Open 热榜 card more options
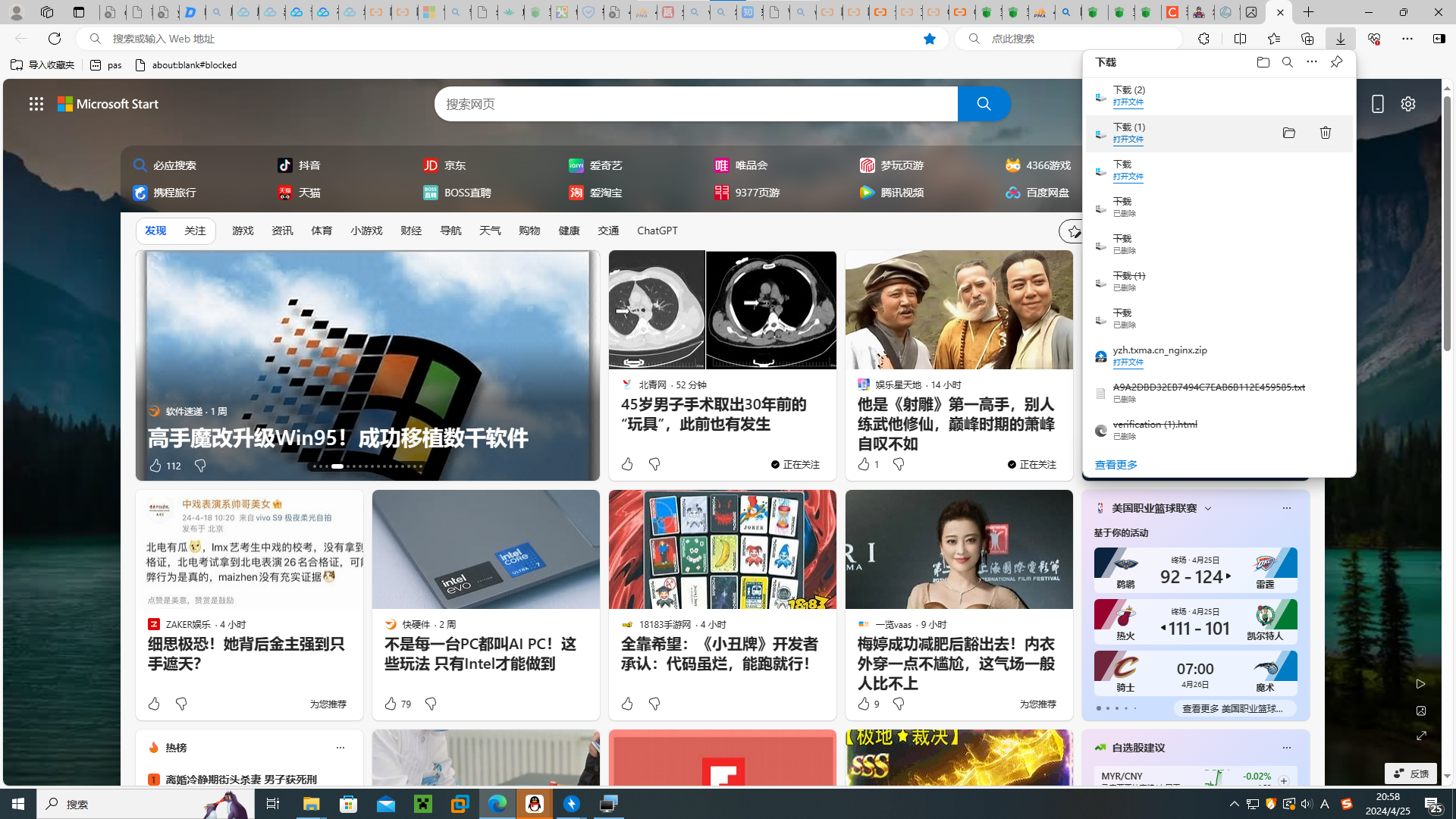The image size is (1456, 819). (x=340, y=748)
